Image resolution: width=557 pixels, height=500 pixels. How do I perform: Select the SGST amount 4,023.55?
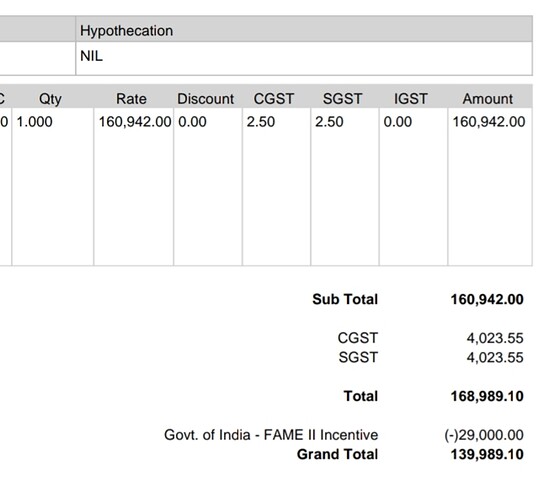click(495, 358)
